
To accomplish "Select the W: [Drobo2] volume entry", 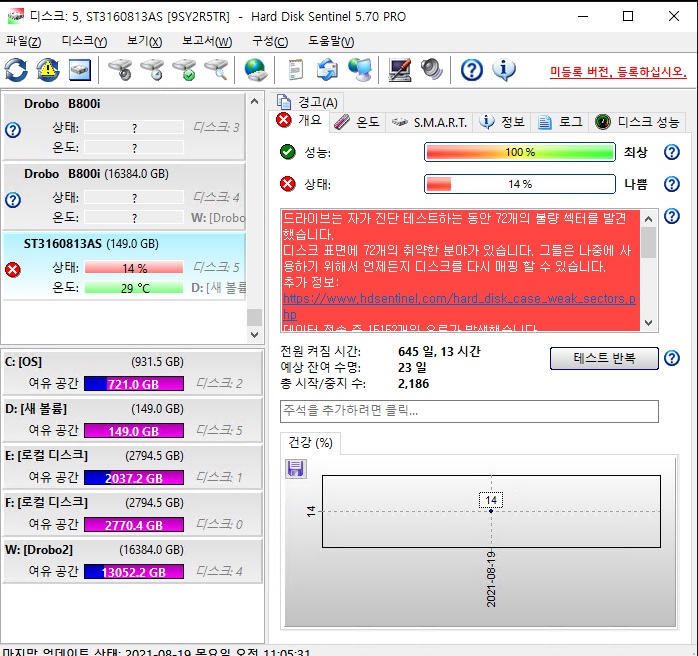I will click(132, 560).
